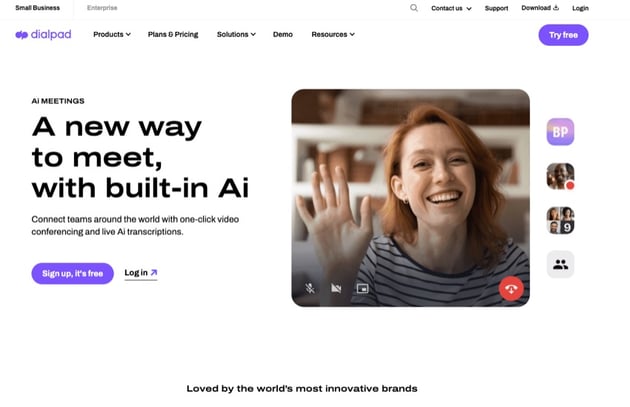Follow the Log in arrow link
This screenshot has width=630, height=407.
pos(141,273)
